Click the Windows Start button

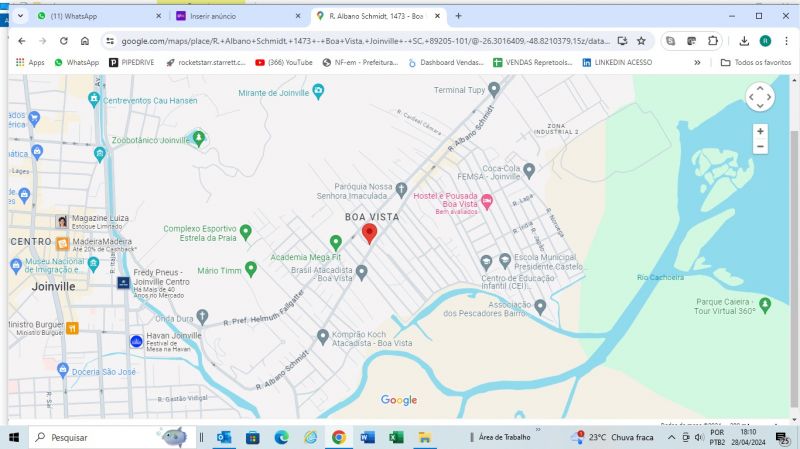(x=14, y=437)
